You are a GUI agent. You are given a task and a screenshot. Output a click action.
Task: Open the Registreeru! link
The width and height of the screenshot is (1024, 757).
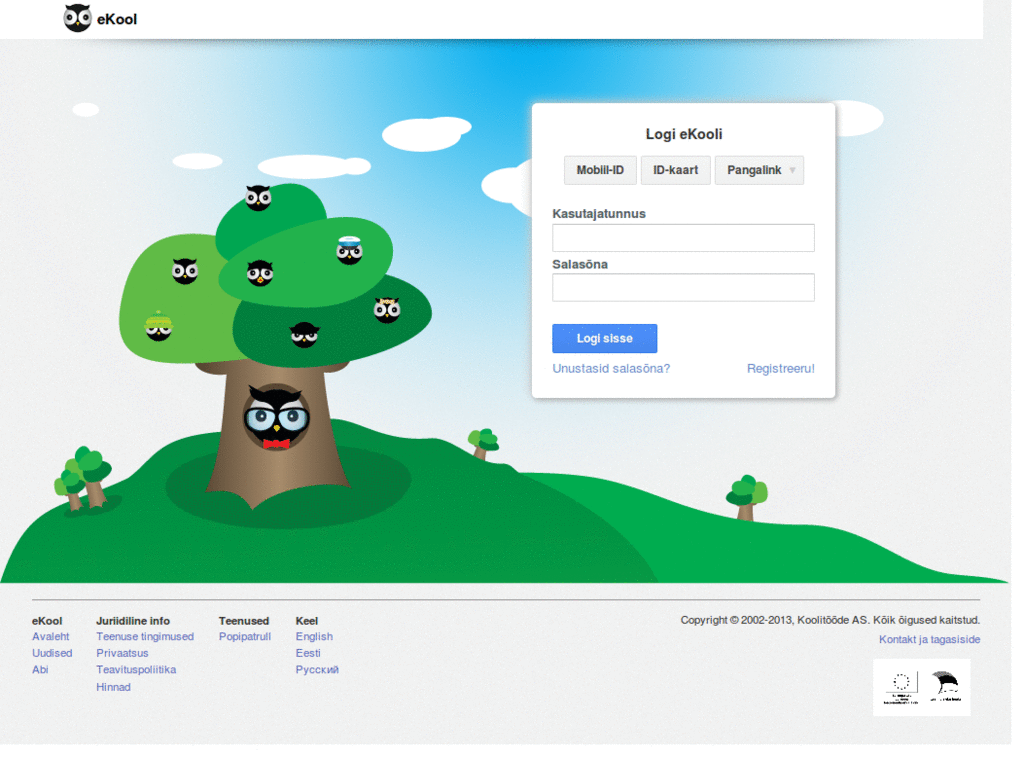pos(780,368)
